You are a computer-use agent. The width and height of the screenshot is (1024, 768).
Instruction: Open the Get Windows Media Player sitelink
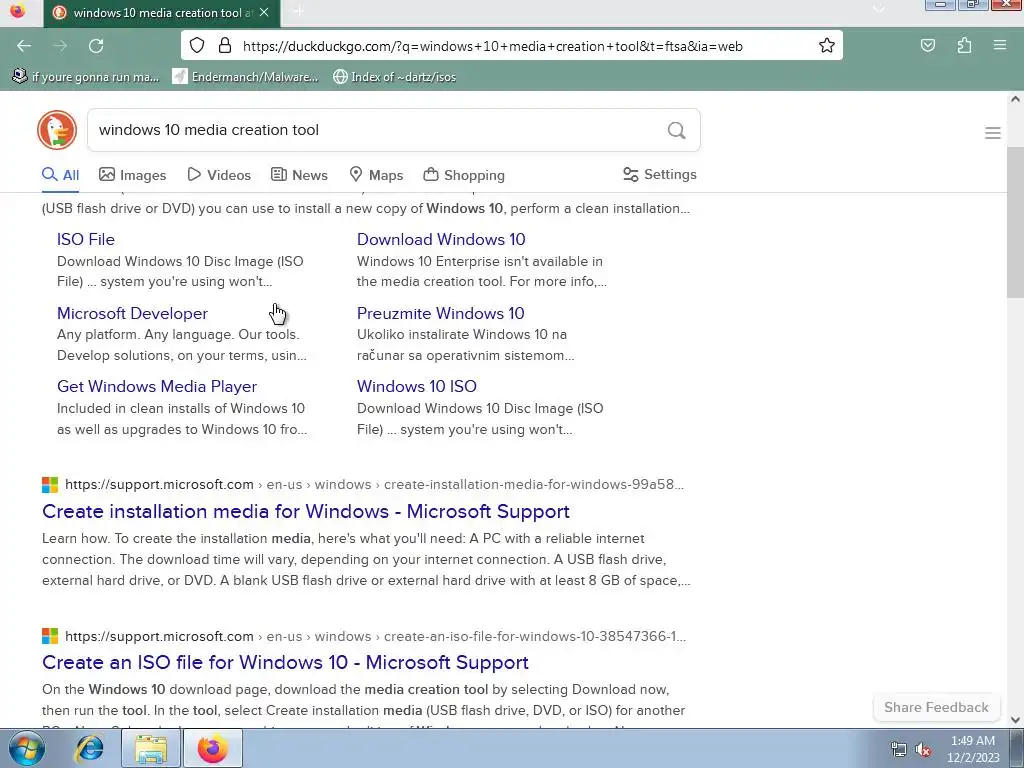157,387
